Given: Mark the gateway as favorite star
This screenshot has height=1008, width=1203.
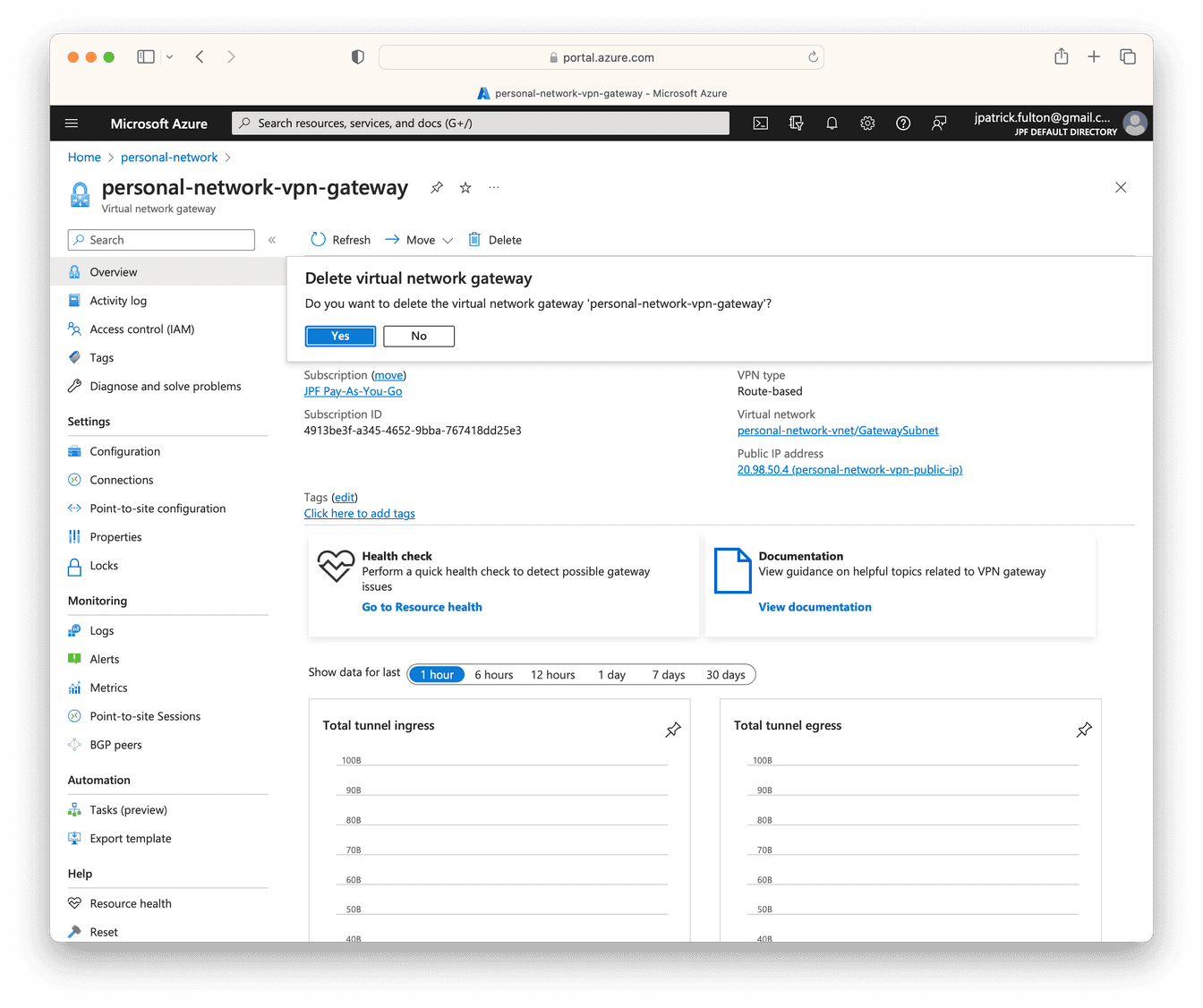Looking at the screenshot, I should pos(465,187).
